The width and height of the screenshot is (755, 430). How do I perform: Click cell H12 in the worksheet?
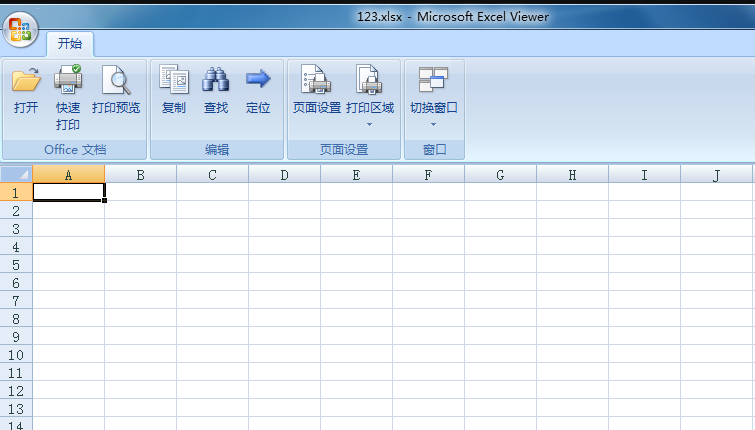pos(572,390)
